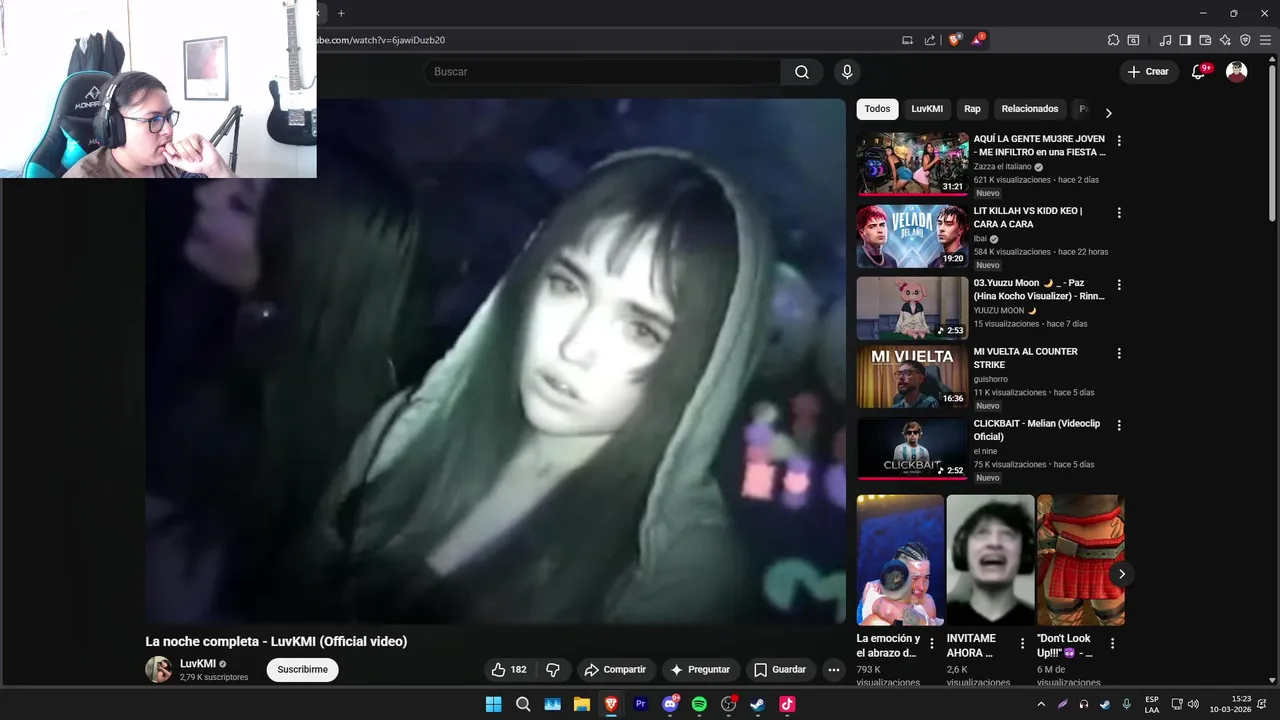Click the Suscribirme button
Screen dimensions: 1280x720
pos(302,670)
